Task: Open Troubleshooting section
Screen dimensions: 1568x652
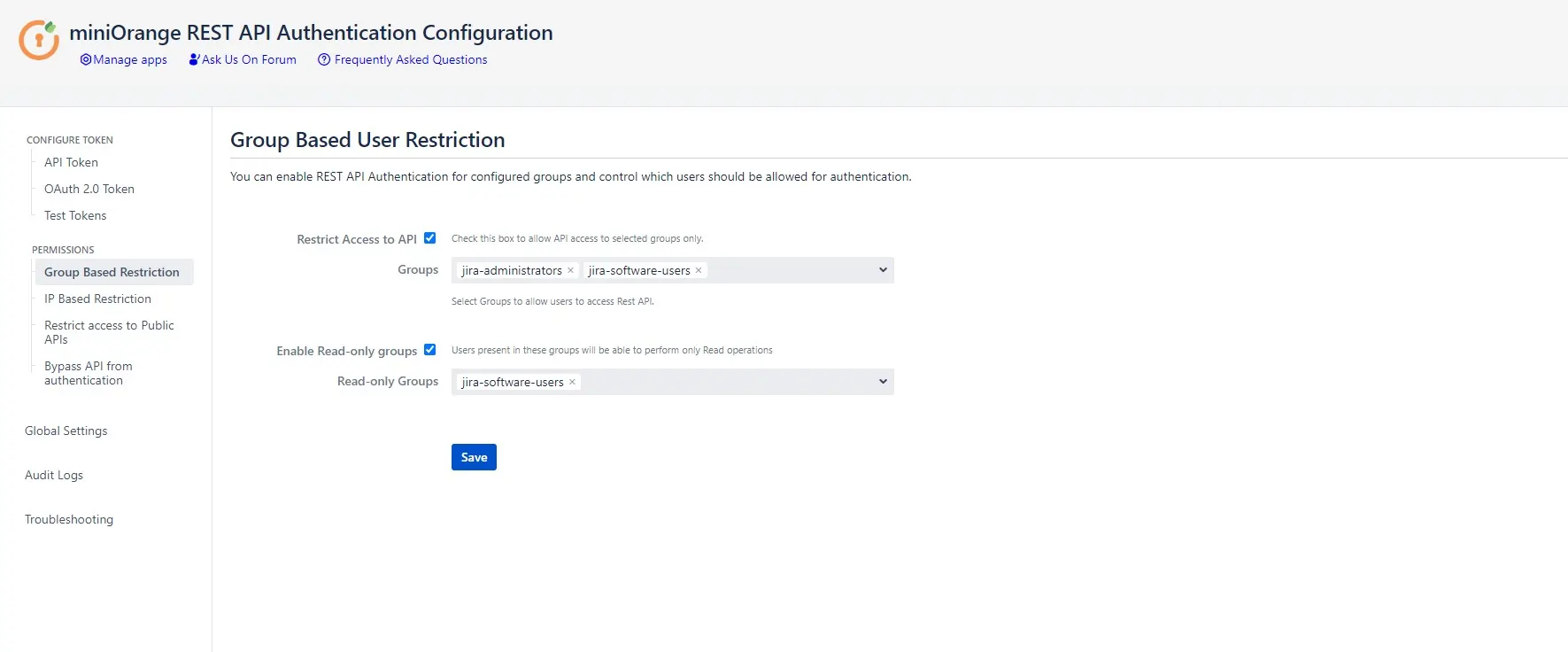Action: [69, 519]
